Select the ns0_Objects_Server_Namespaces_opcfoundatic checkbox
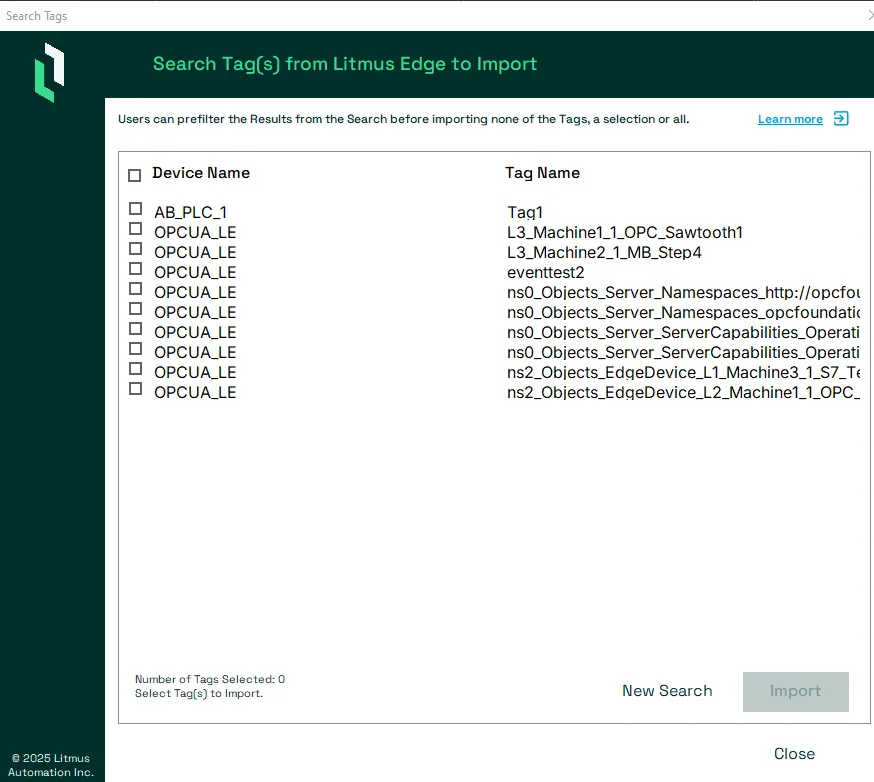Screen dimensions: 874x782 (135, 309)
